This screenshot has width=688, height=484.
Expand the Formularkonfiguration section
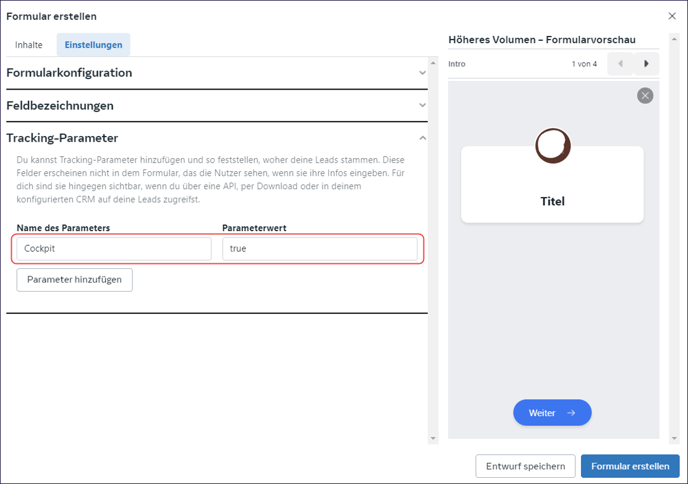217,73
